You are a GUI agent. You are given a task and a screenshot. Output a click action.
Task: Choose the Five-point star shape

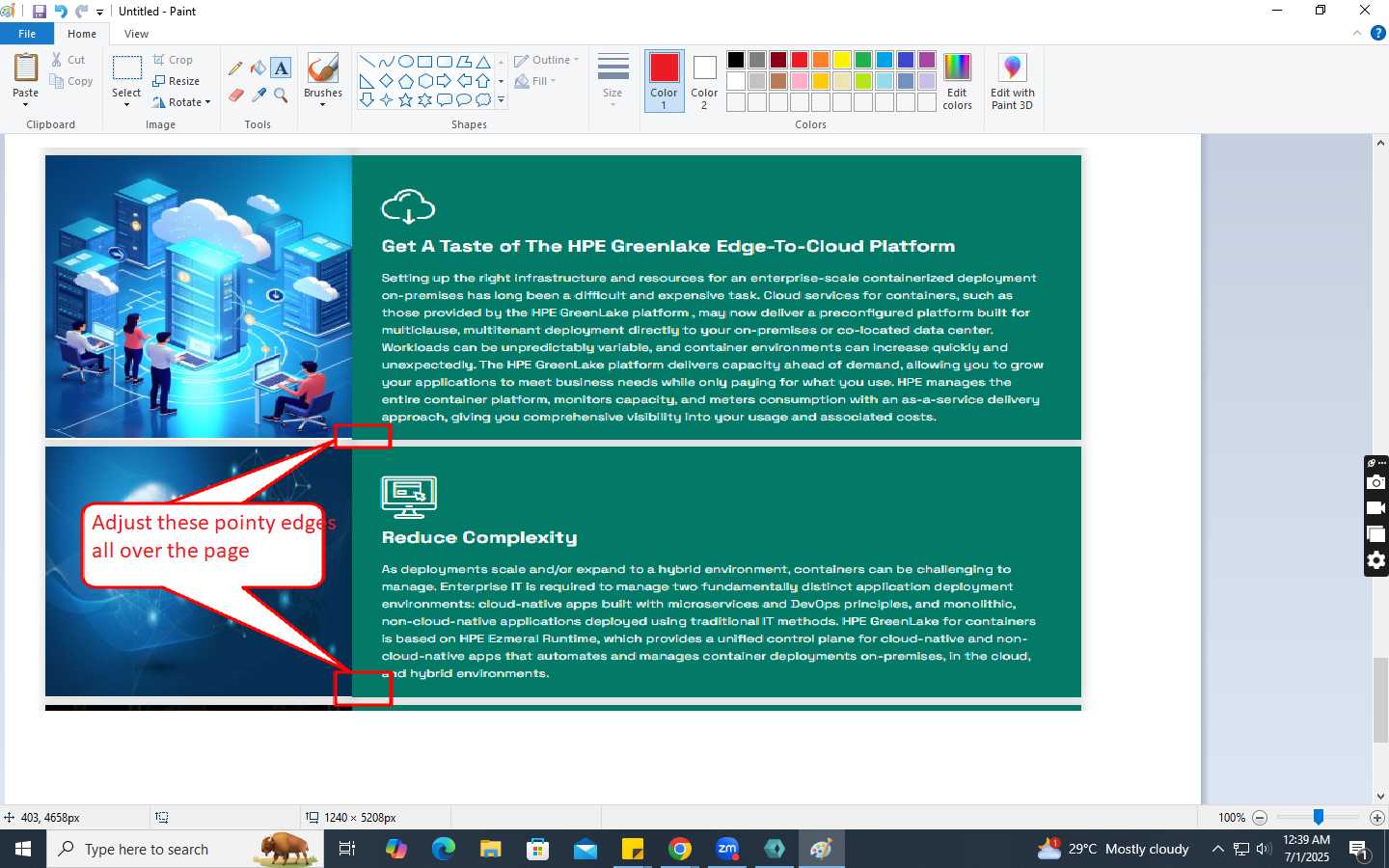click(x=405, y=100)
